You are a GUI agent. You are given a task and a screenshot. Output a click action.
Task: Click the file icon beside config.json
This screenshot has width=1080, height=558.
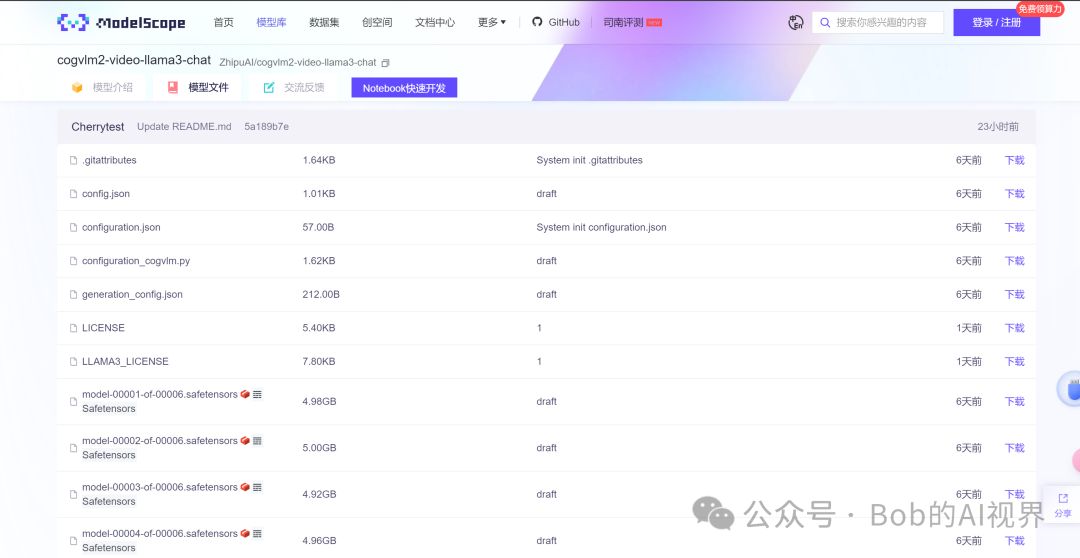tap(74, 194)
